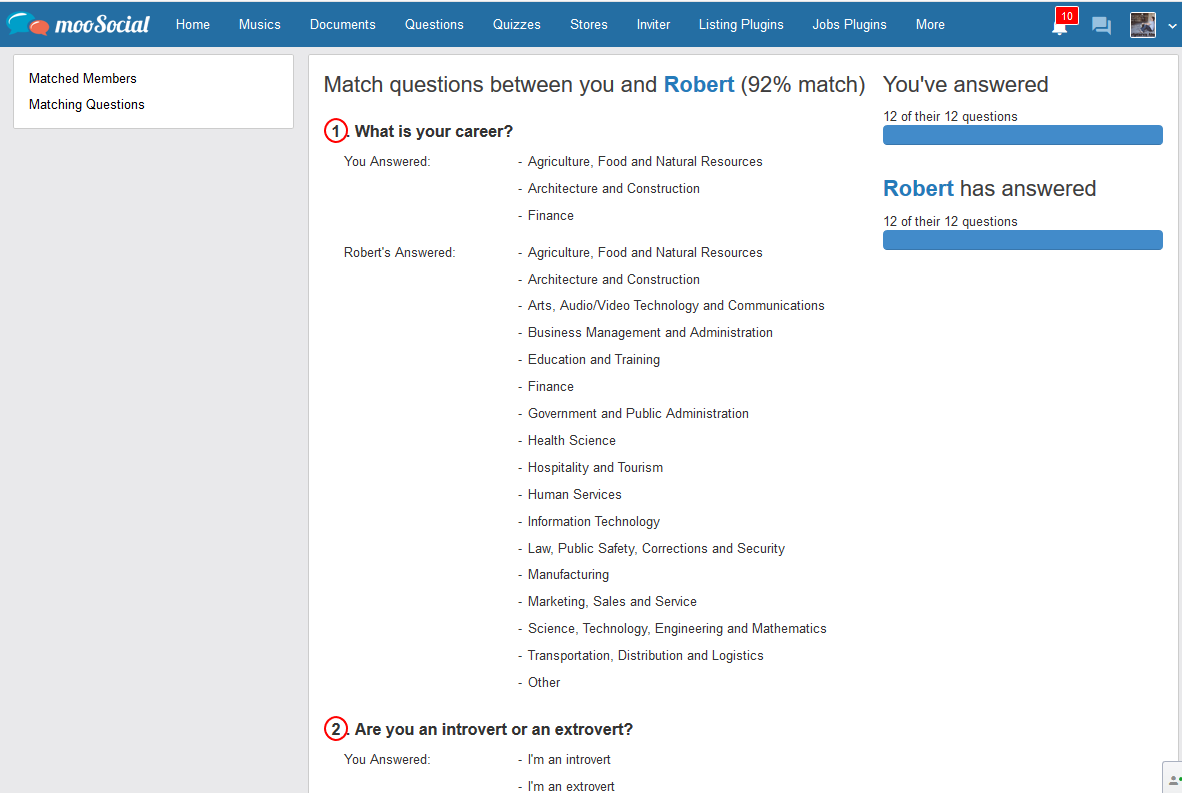Image resolution: width=1182 pixels, height=793 pixels.
Task: Select Matched Members in the sidebar
Action: (x=83, y=78)
